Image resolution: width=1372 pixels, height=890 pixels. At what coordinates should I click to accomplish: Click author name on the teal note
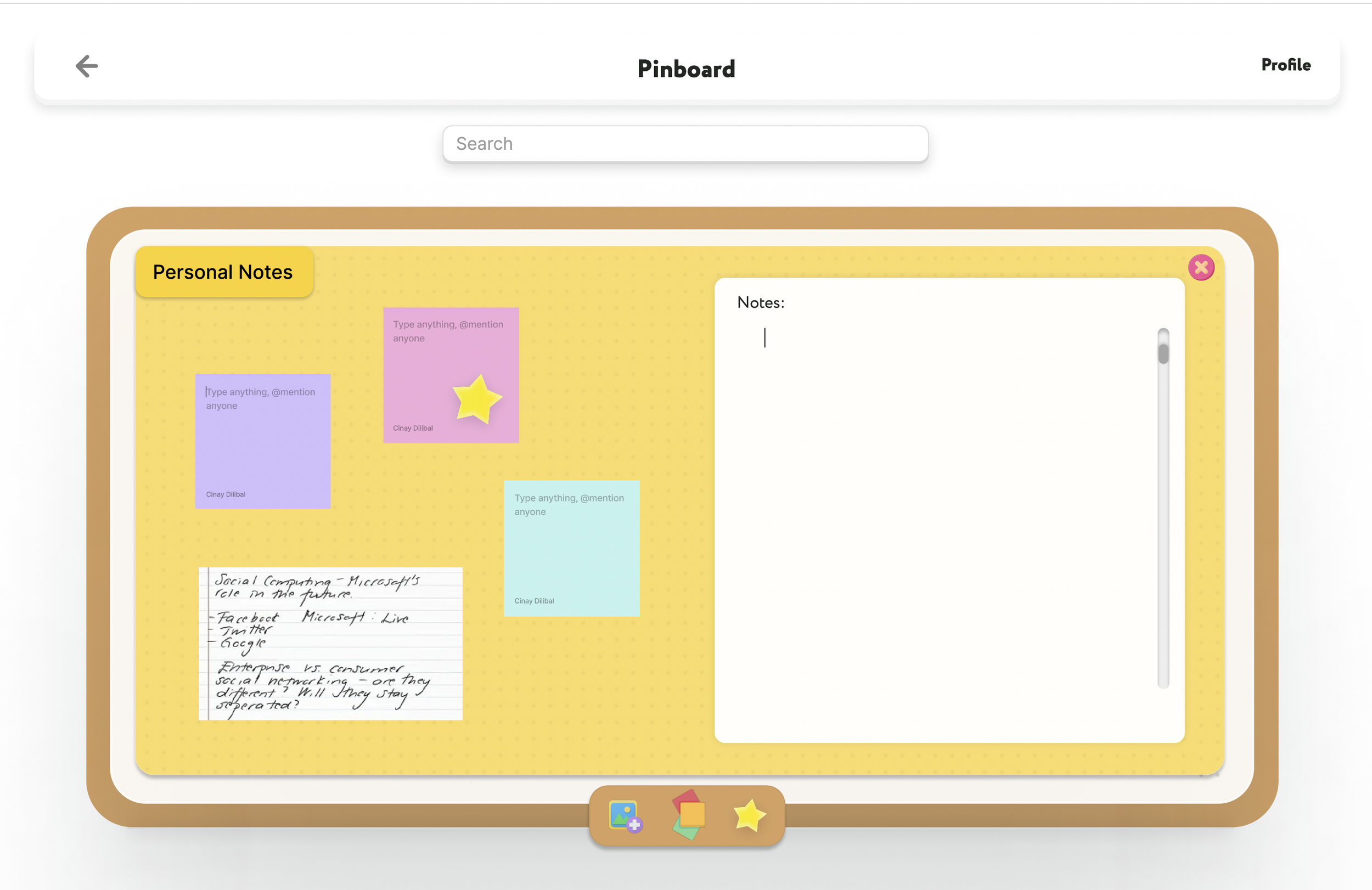click(x=534, y=601)
